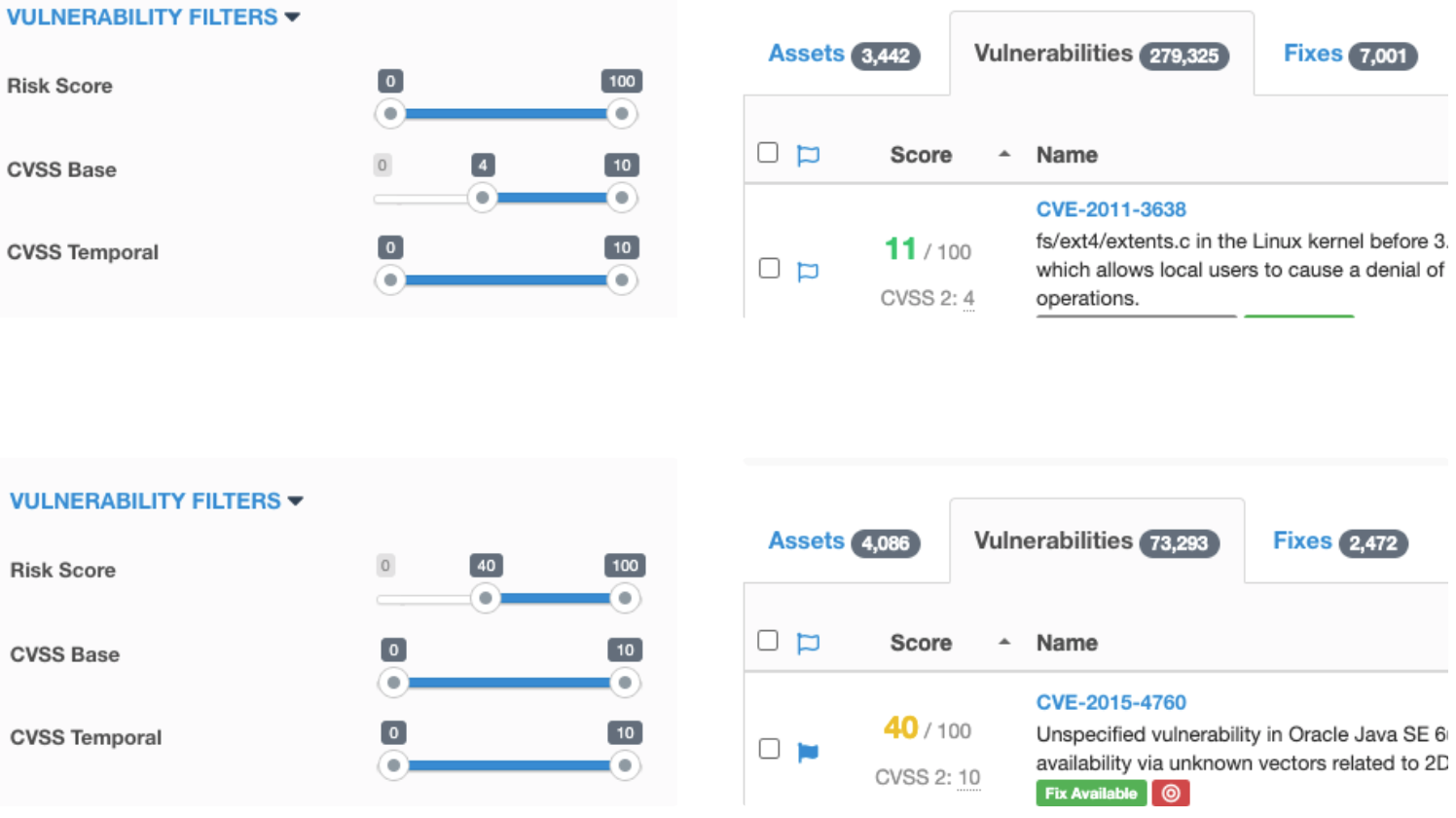Check the select-all checkbox in upper table header

768,152
